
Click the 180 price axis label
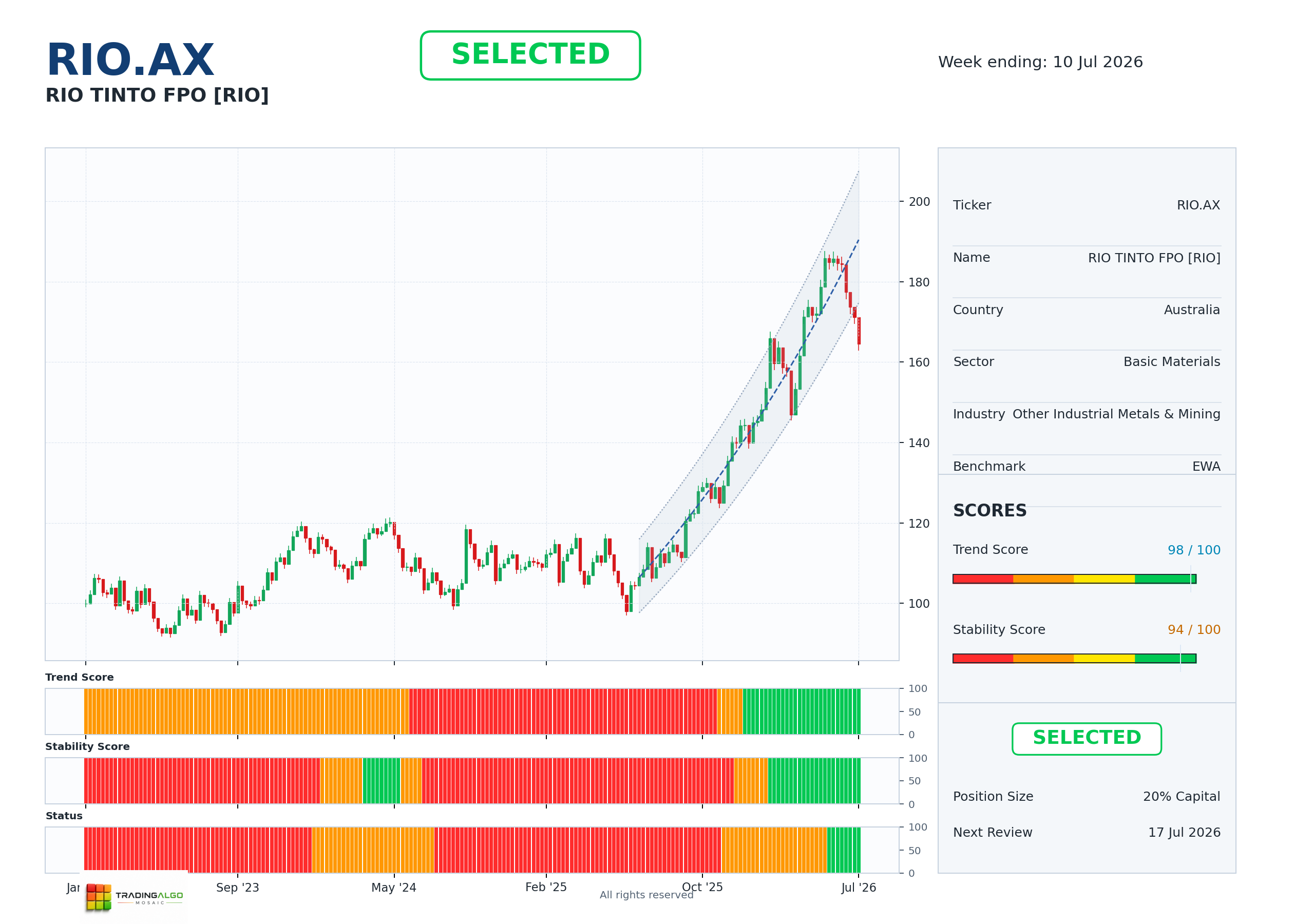pyautogui.click(x=919, y=282)
